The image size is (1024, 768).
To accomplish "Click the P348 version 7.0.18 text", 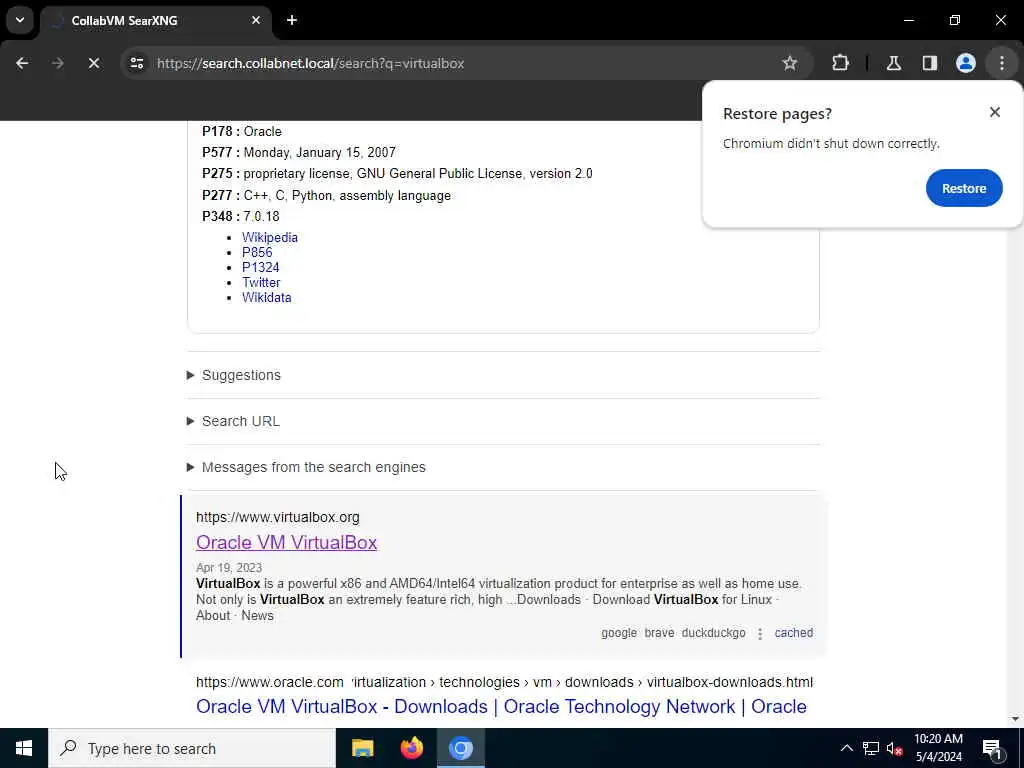I will (x=241, y=217).
